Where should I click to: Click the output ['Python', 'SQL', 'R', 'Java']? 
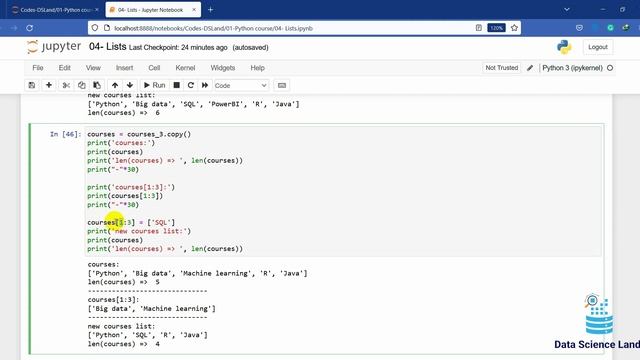pyautogui.click(x=147, y=335)
